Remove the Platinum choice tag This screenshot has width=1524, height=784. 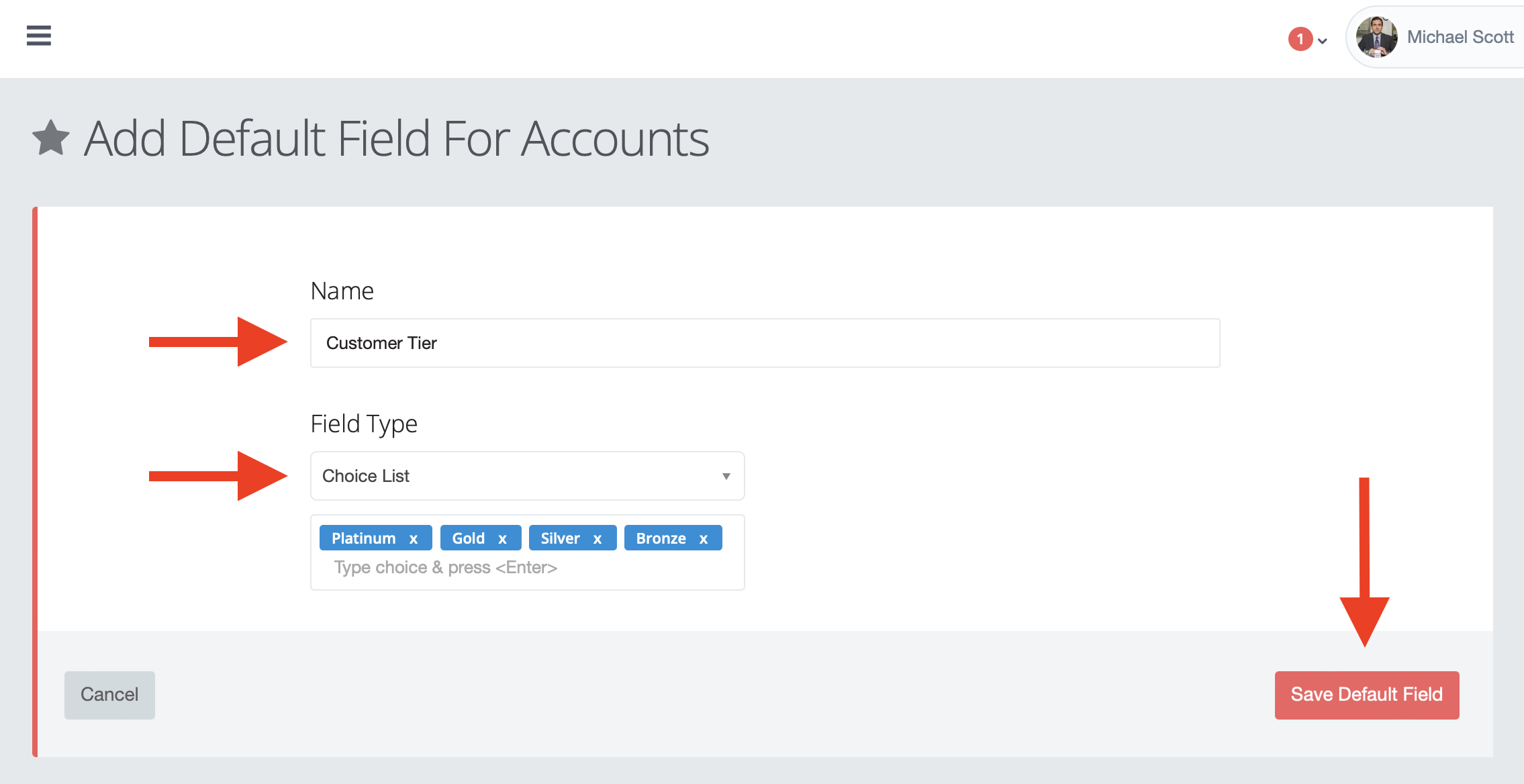(414, 539)
